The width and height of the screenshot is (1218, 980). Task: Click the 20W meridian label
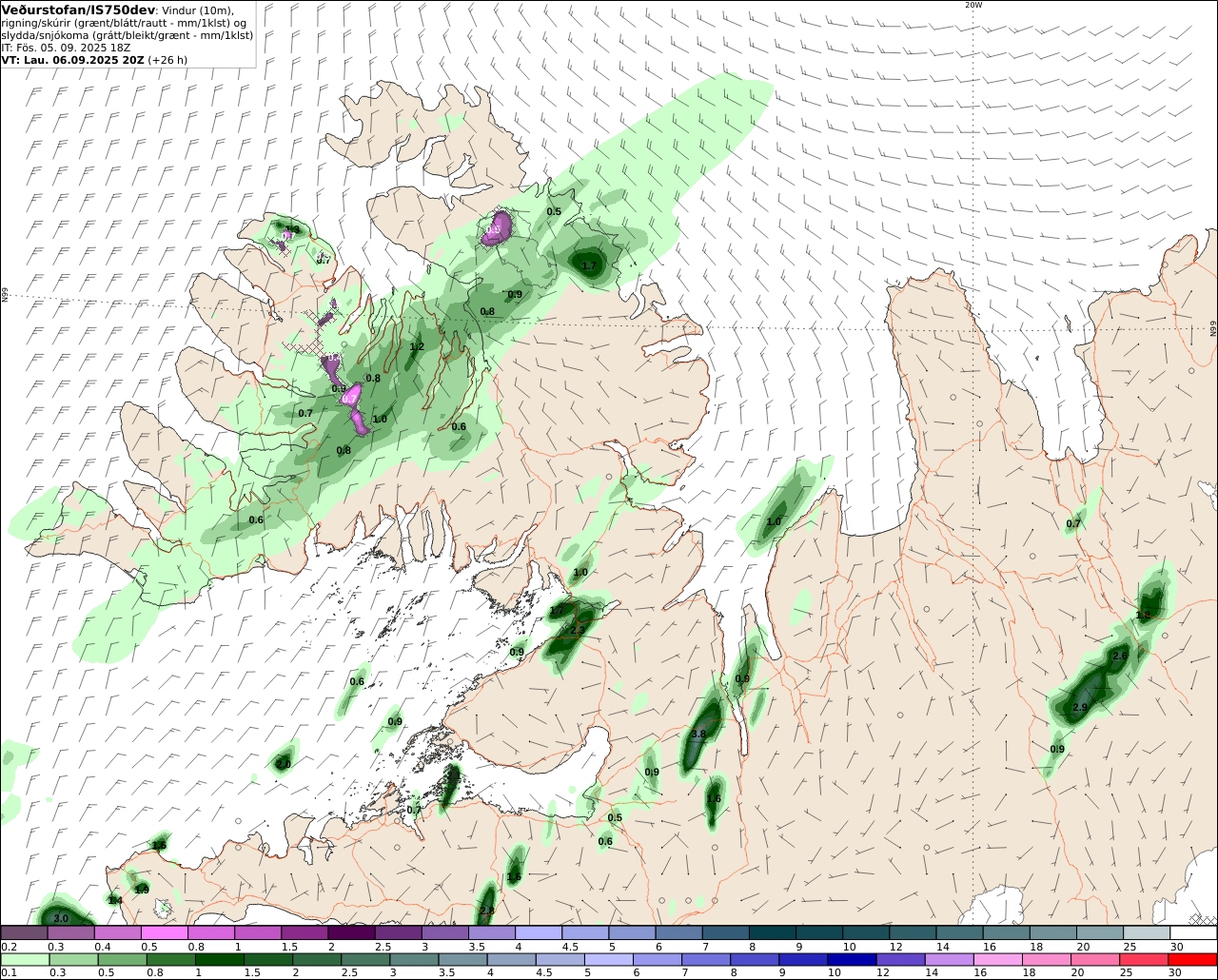pyautogui.click(x=972, y=5)
